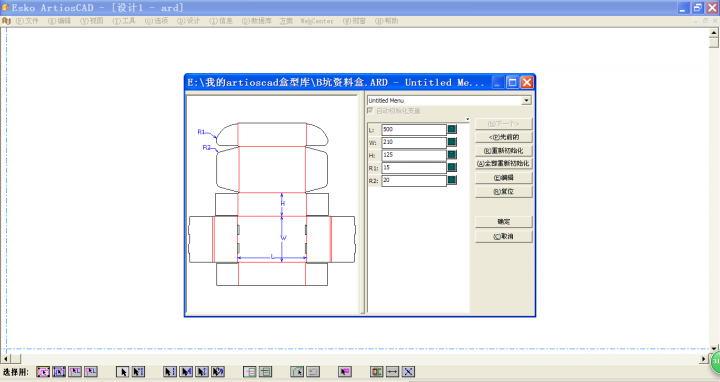Image resolution: width=720 pixels, height=382 pixels.
Task: Click the 确定 (OK) button
Action: pos(504,222)
